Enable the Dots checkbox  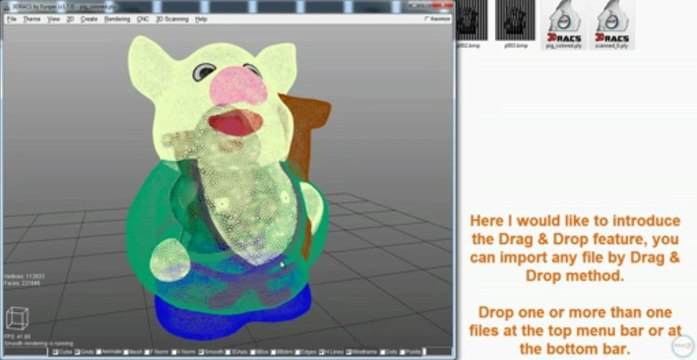coord(382,352)
